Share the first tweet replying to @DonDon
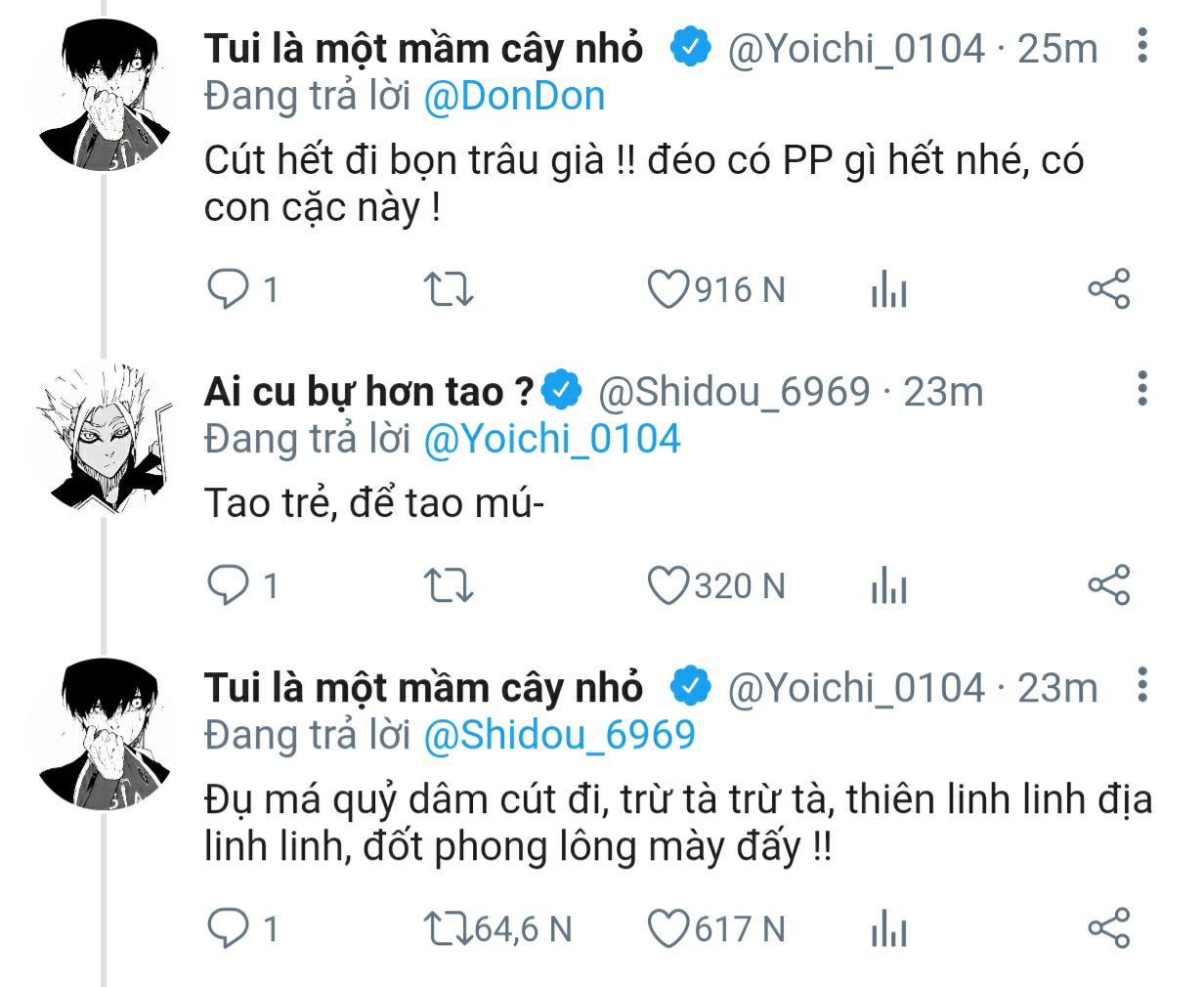Image resolution: width=1204 pixels, height=987 pixels. 1108,289
